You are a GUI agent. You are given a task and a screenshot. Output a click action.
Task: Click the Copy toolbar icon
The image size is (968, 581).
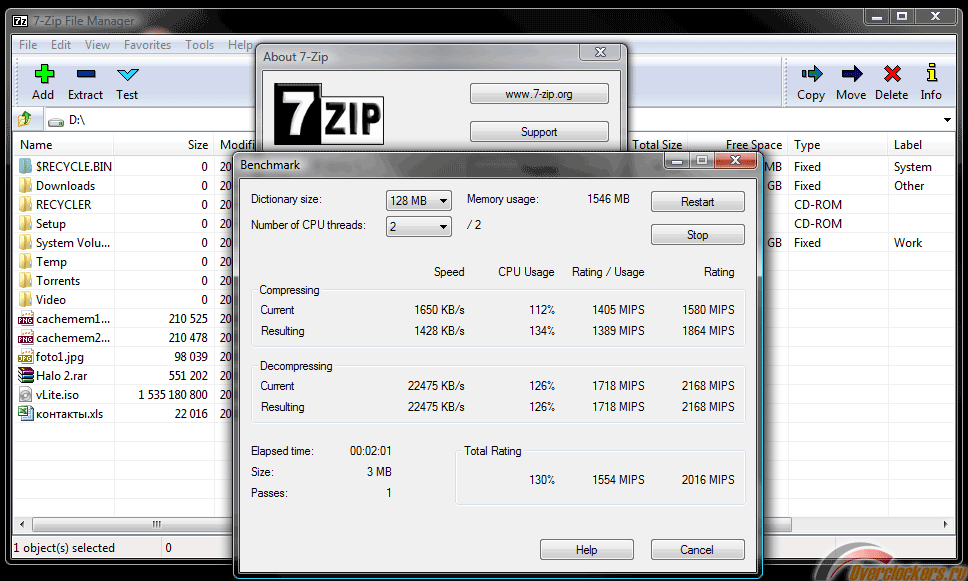coord(812,74)
